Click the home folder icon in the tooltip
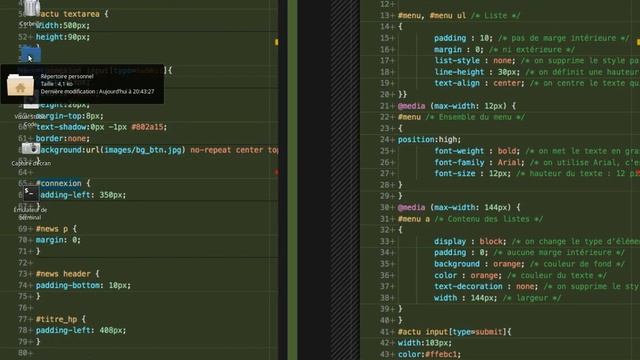This screenshot has width=640, height=360. coord(20,85)
